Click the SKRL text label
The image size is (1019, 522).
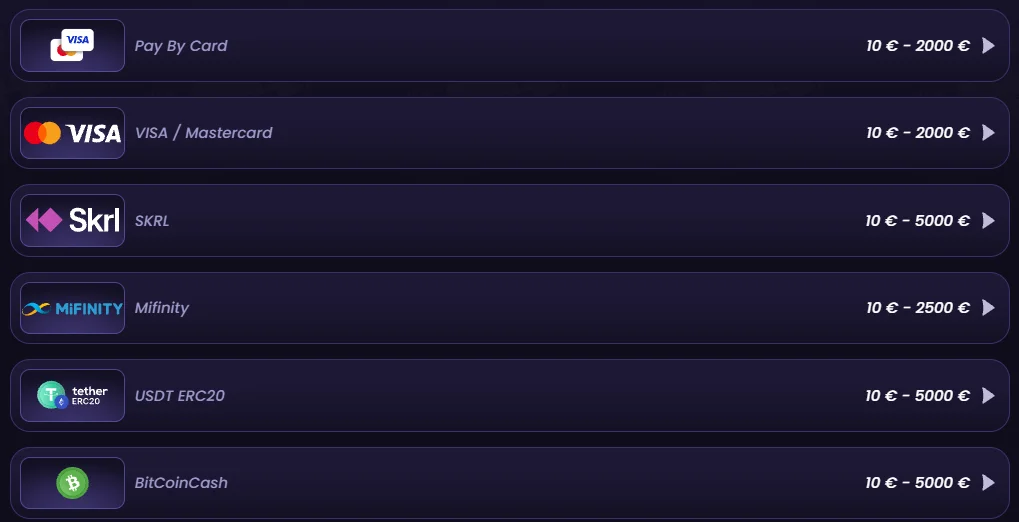pyautogui.click(x=152, y=220)
